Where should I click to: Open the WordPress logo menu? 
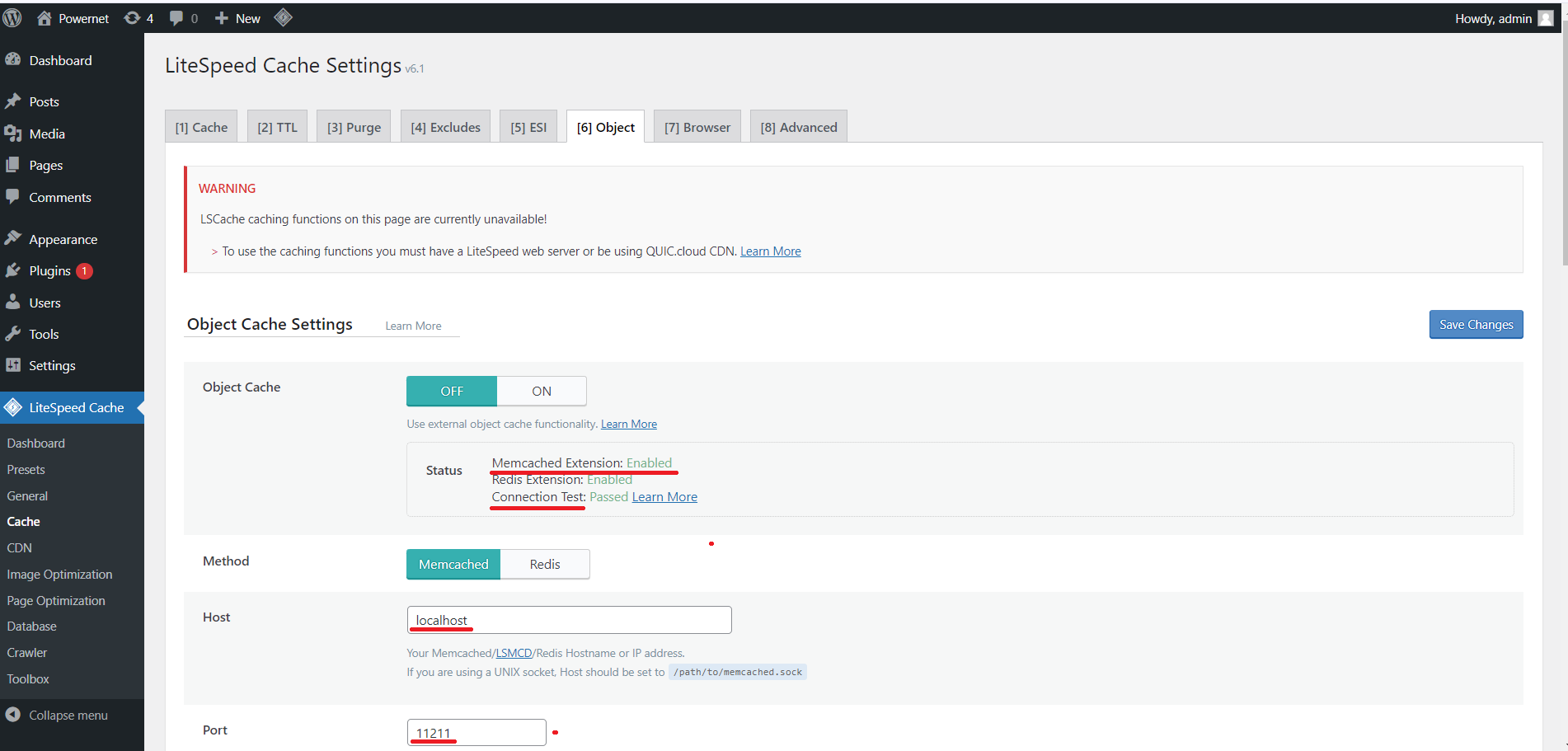(x=12, y=18)
